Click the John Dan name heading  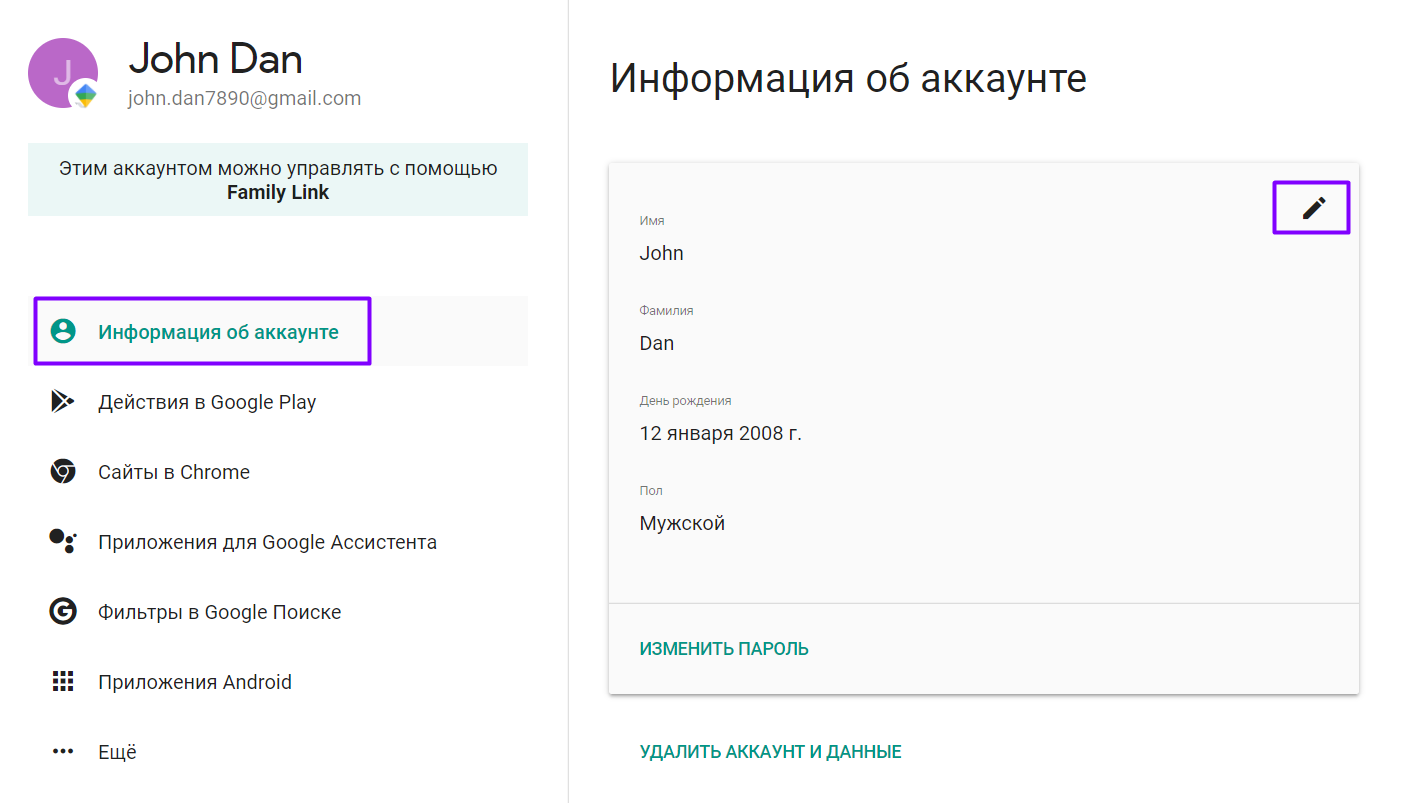click(x=215, y=59)
